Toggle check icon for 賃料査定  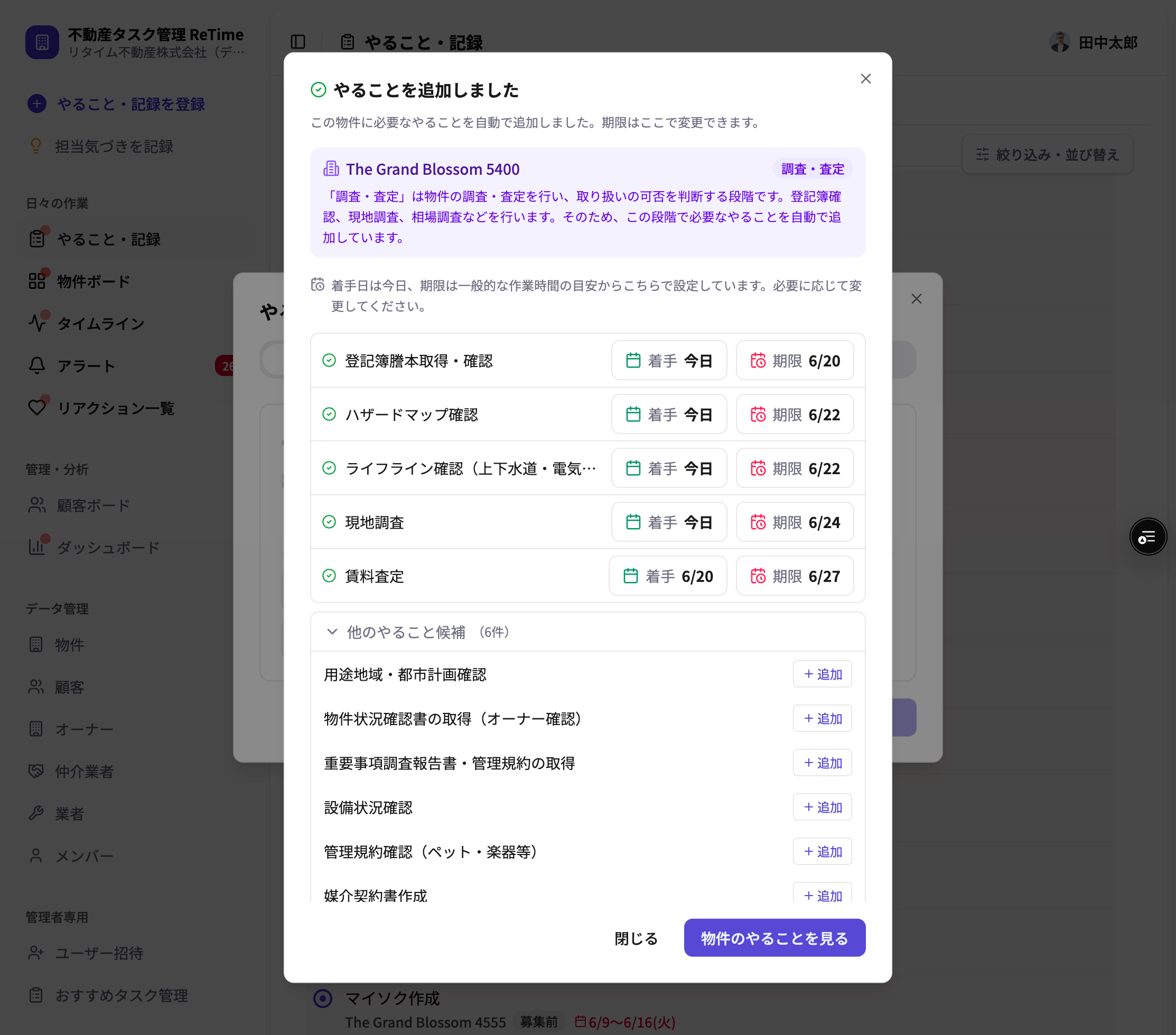point(329,576)
